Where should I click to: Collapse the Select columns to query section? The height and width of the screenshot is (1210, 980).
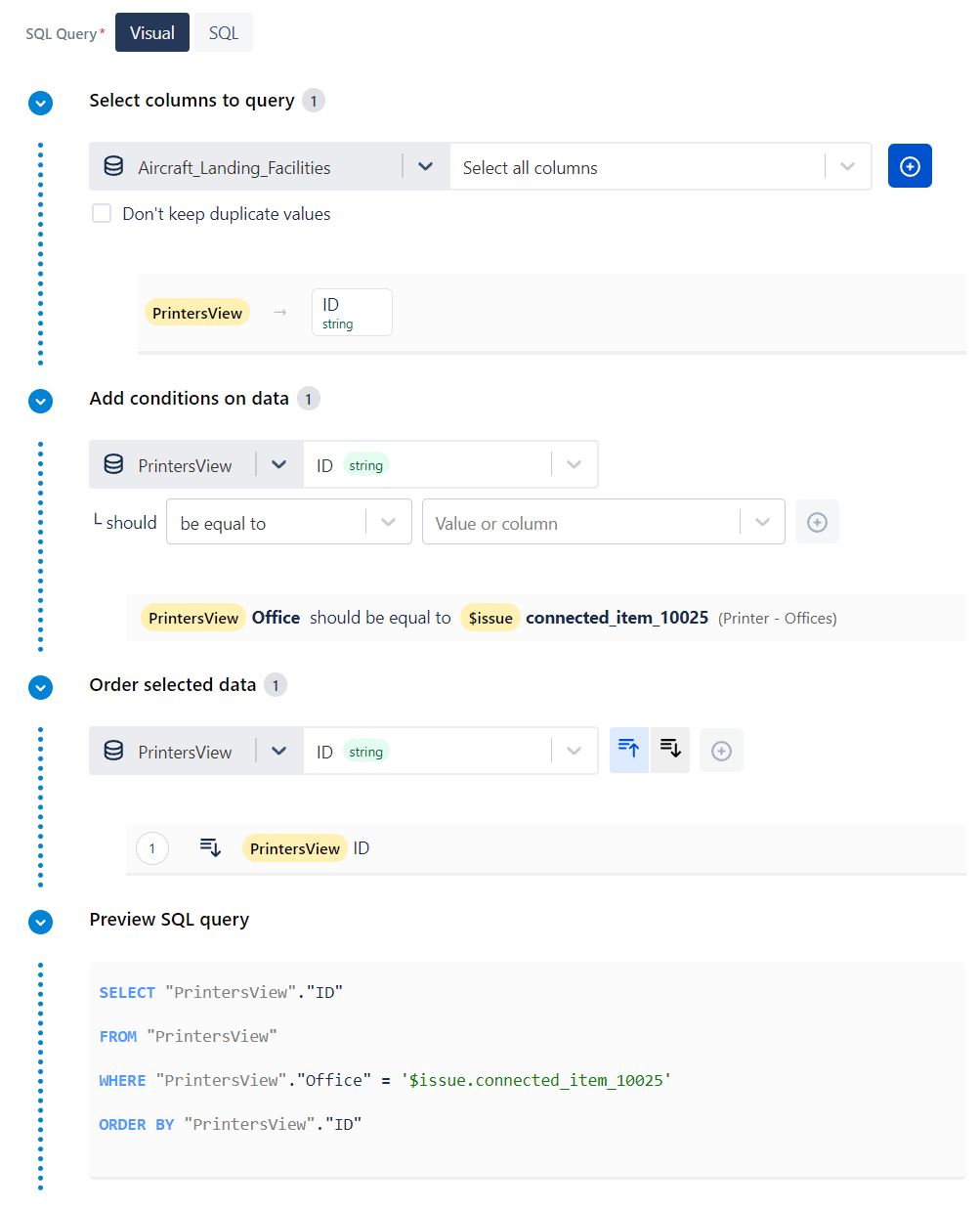click(x=40, y=103)
